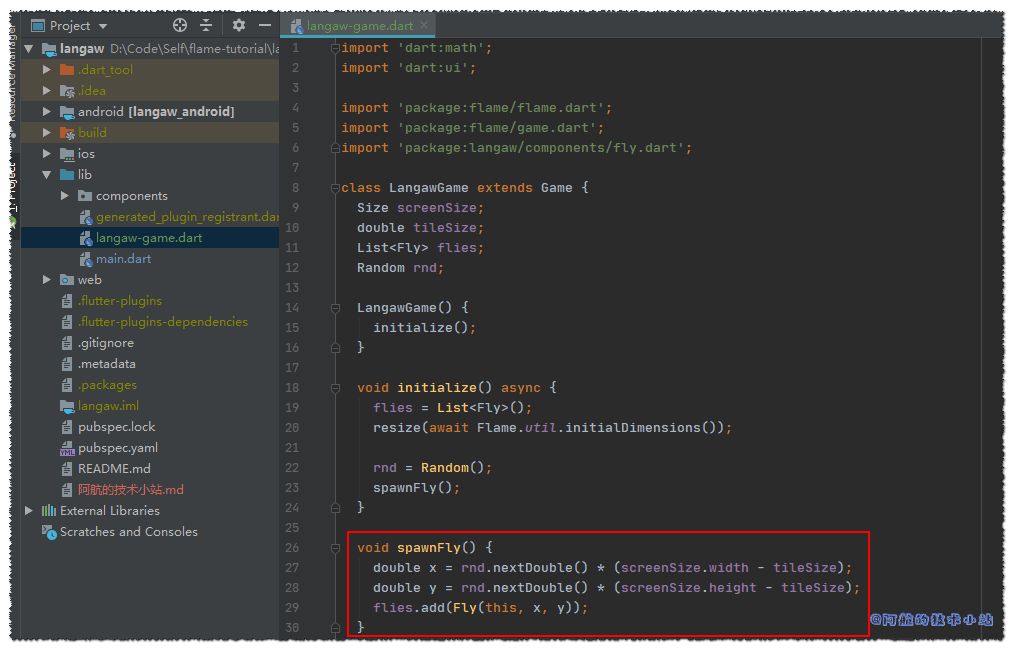Select README.md in the project tree
This screenshot has height=650, width=1014.
coord(114,469)
